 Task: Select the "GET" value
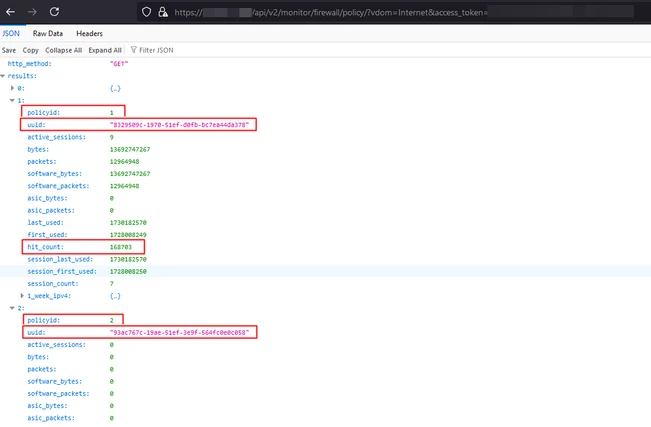[119, 64]
